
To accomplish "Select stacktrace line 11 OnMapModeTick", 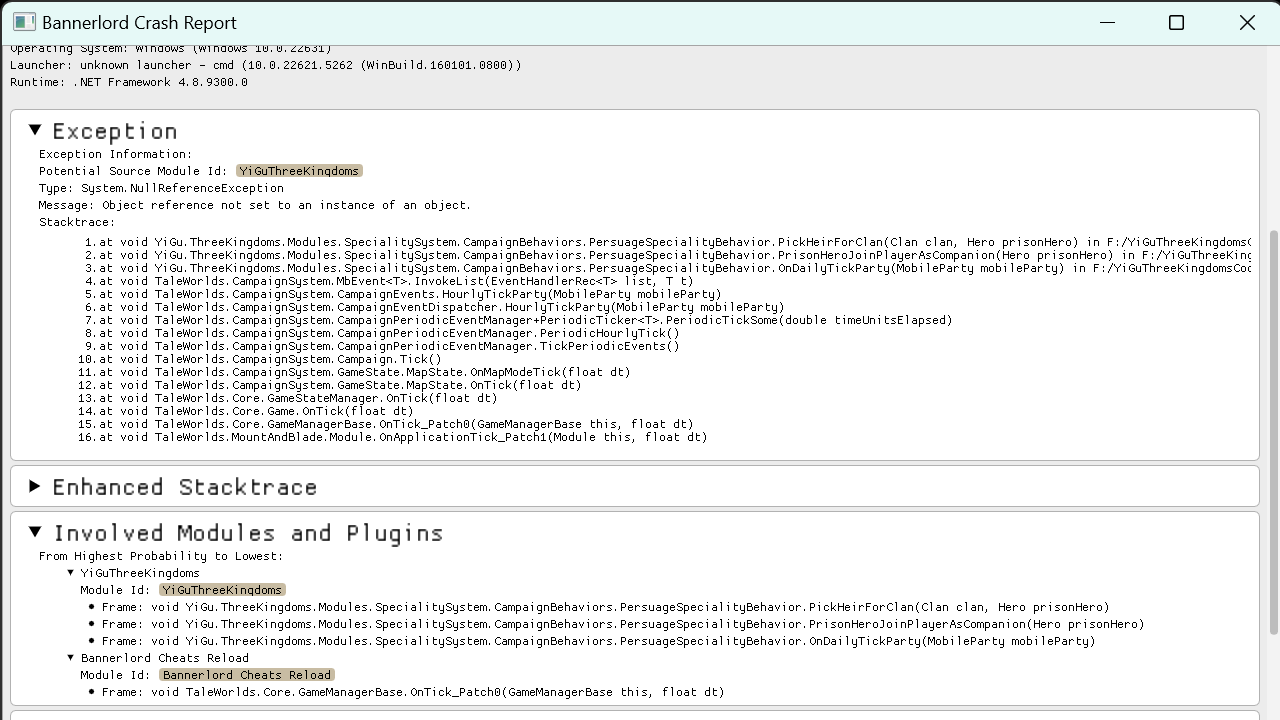I will pyautogui.click(x=354, y=372).
